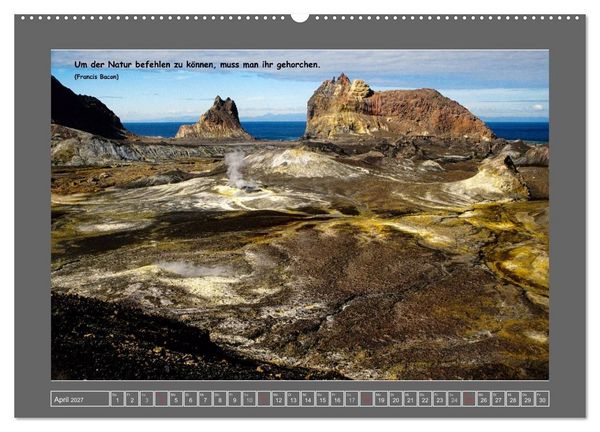600x432 pixels.
Task: Select day 29 in the calendar strip
Action: click(527, 399)
